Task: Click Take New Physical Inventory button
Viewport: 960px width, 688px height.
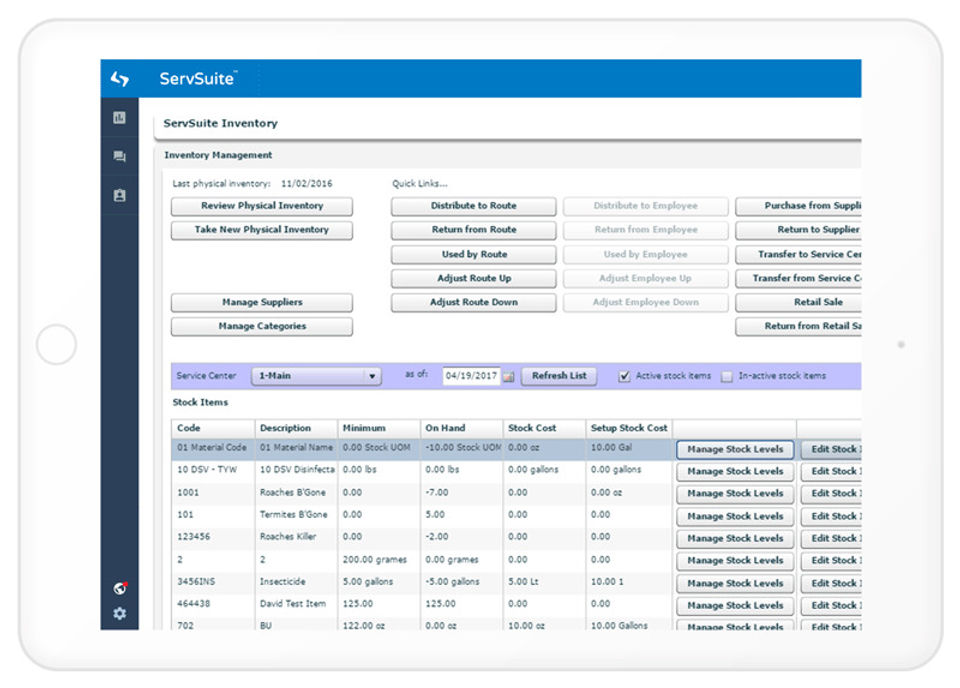Action: click(261, 230)
